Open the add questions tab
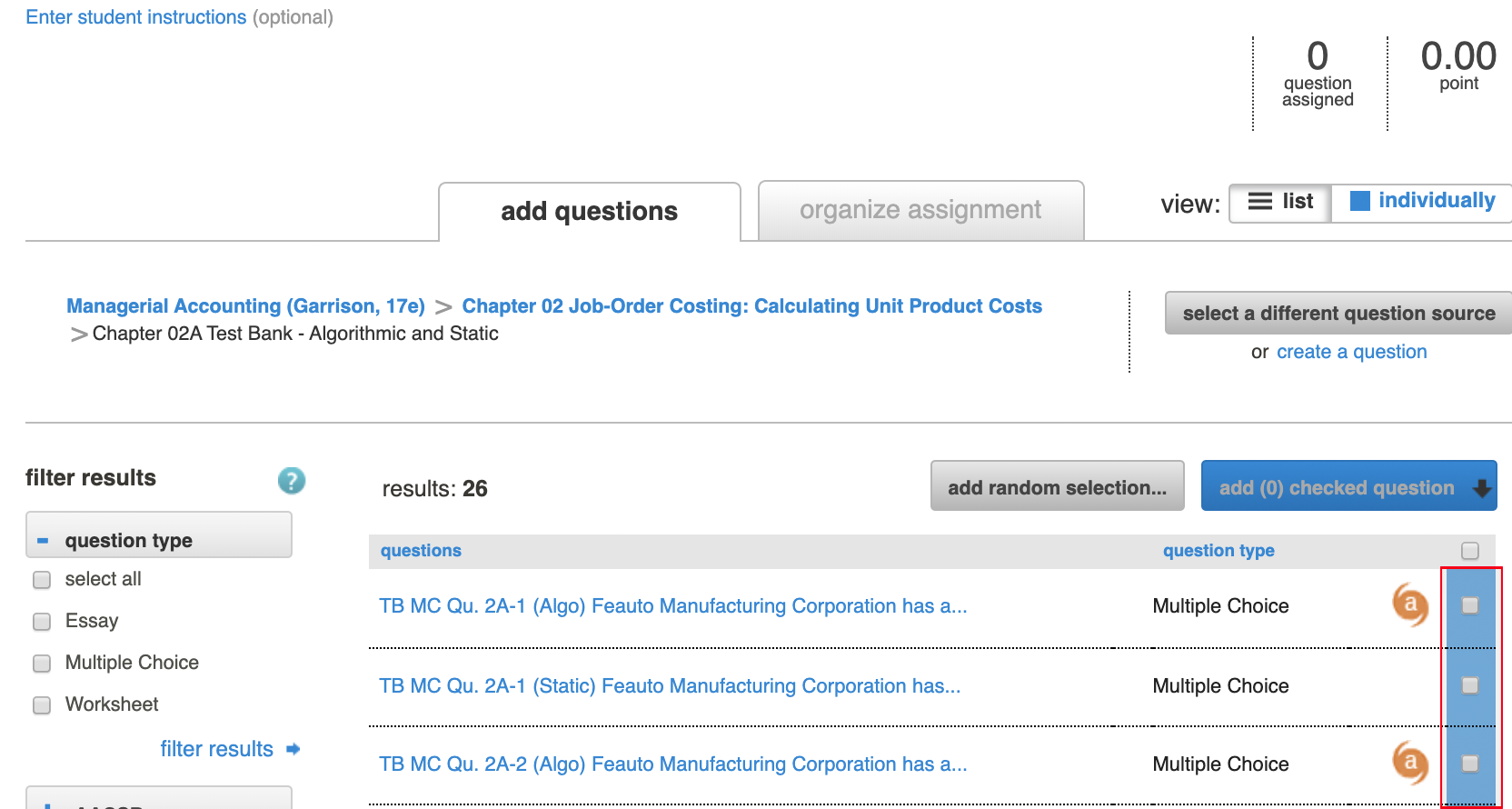Viewport: 1512px width, 809px height. click(589, 212)
